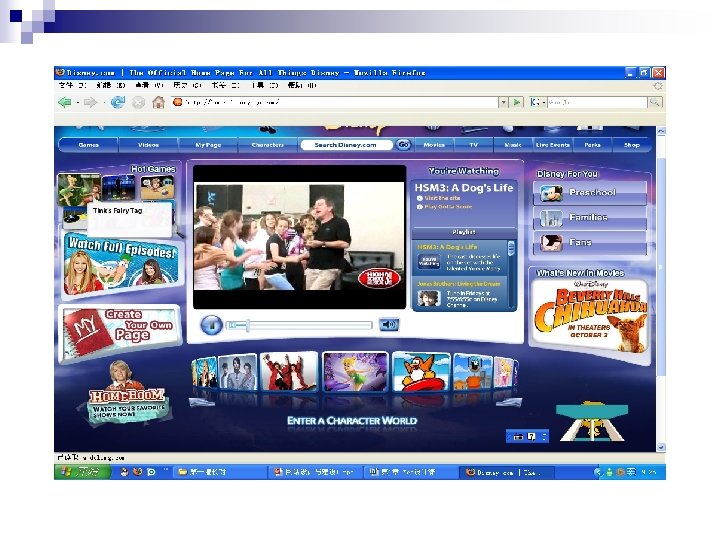Click the Beverly Hills Chihuahua movie poster
Viewport: 720px width, 540px height.
[590, 316]
